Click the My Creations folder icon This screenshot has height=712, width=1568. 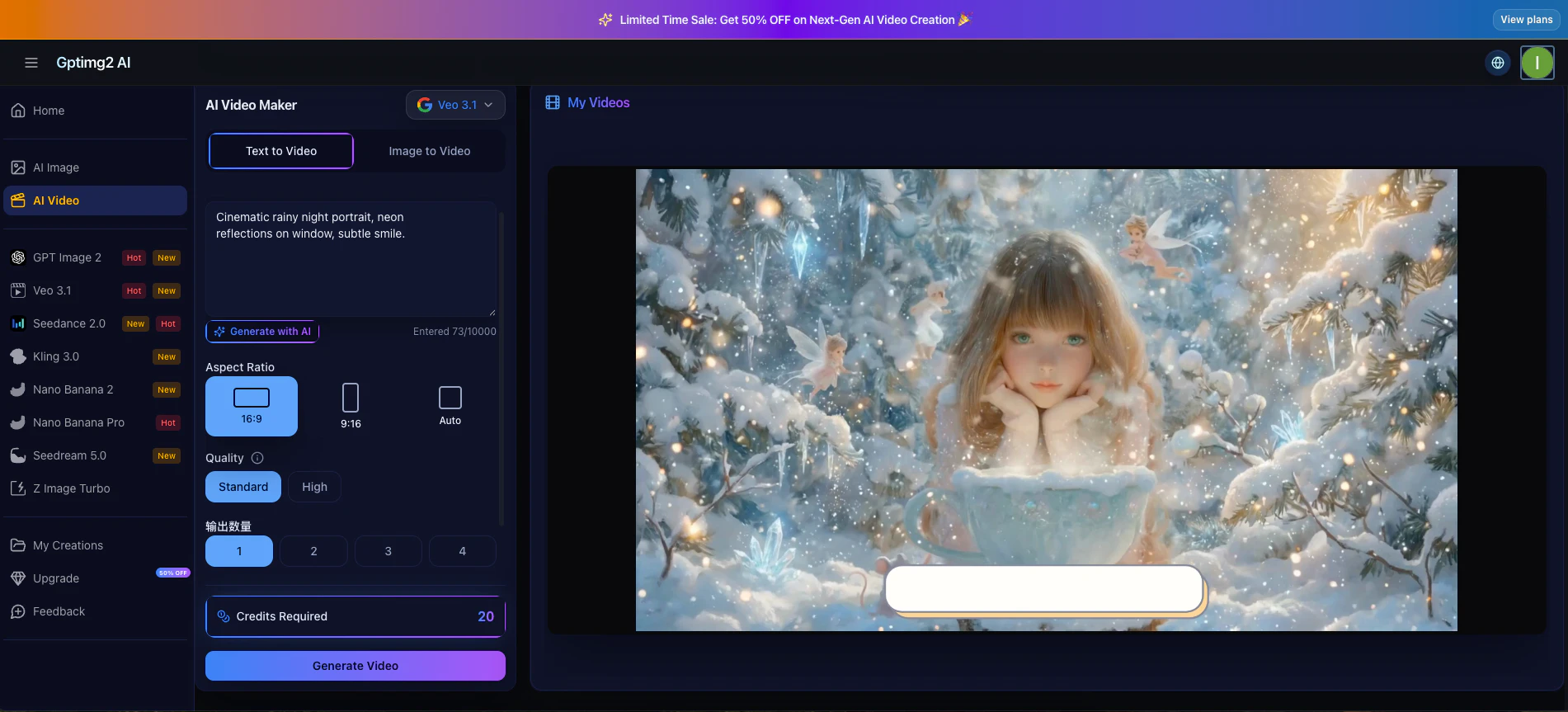point(18,545)
